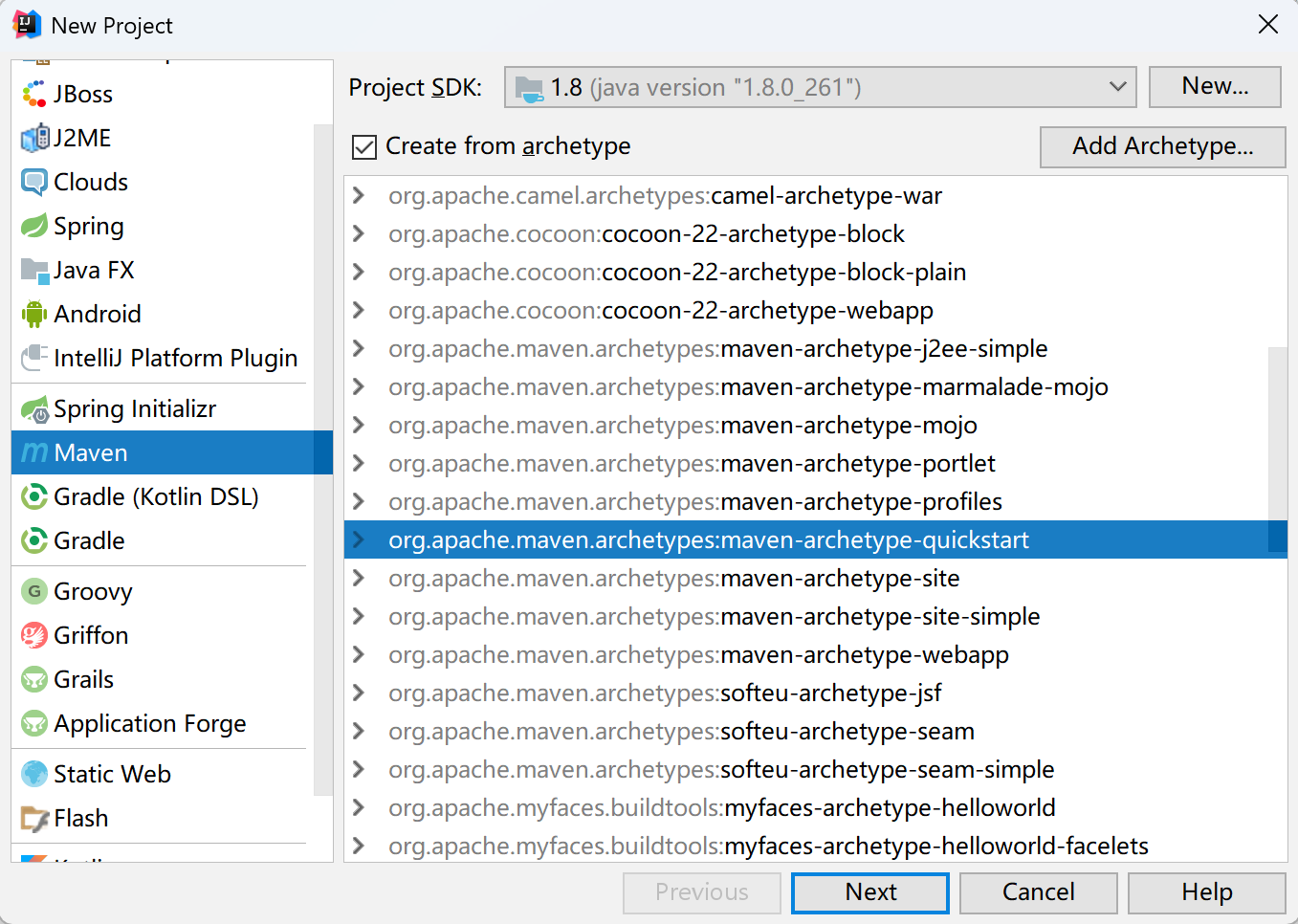Expand maven-archetype-webapp node
Image resolution: width=1298 pixels, height=924 pixels.
tap(359, 654)
